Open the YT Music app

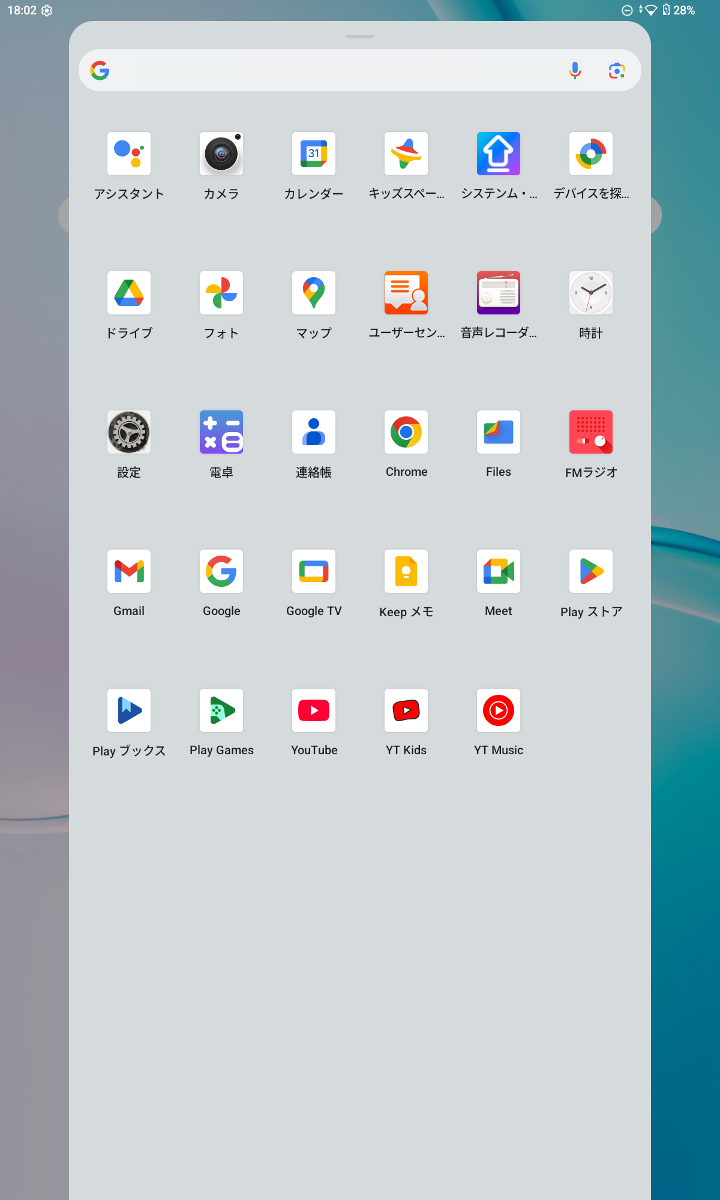[x=498, y=710]
